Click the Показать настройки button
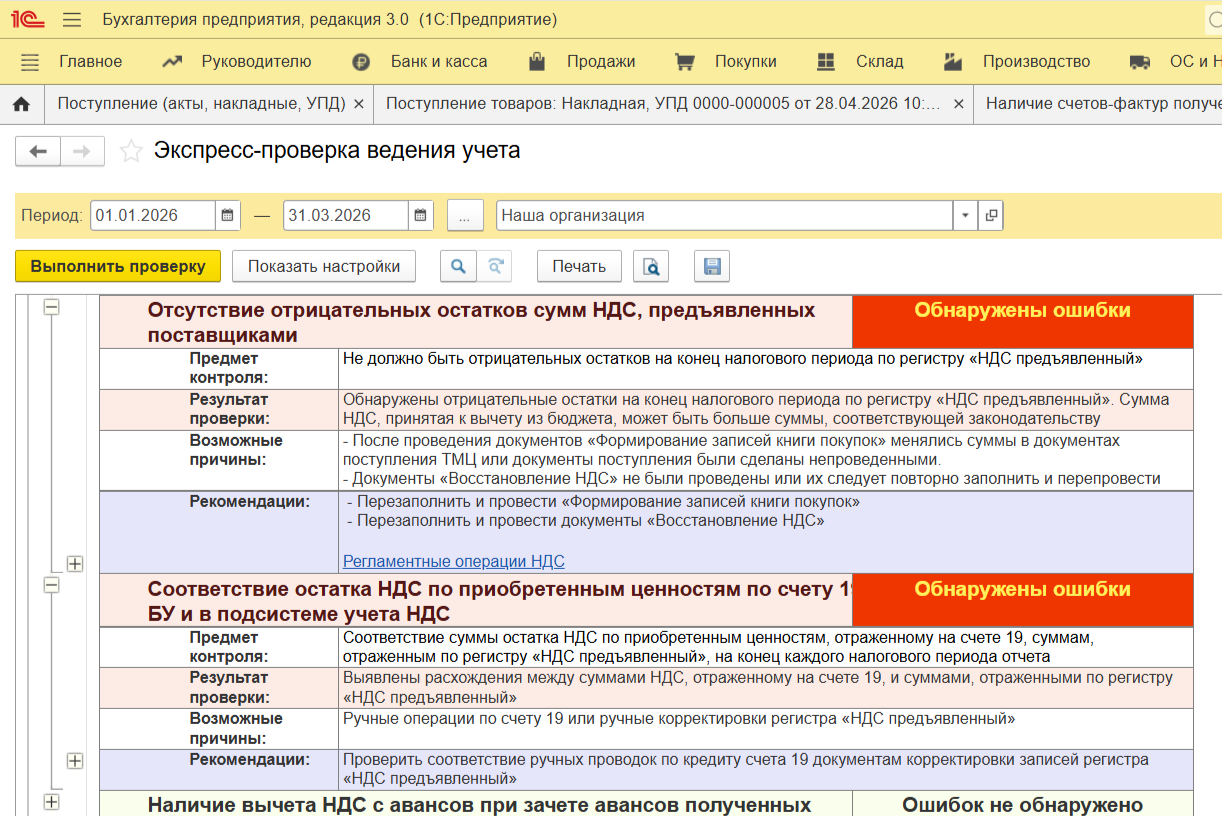 (x=324, y=266)
